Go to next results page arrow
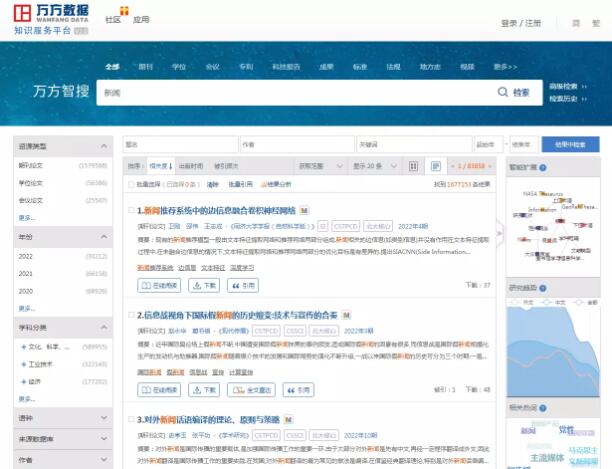 tap(490, 166)
